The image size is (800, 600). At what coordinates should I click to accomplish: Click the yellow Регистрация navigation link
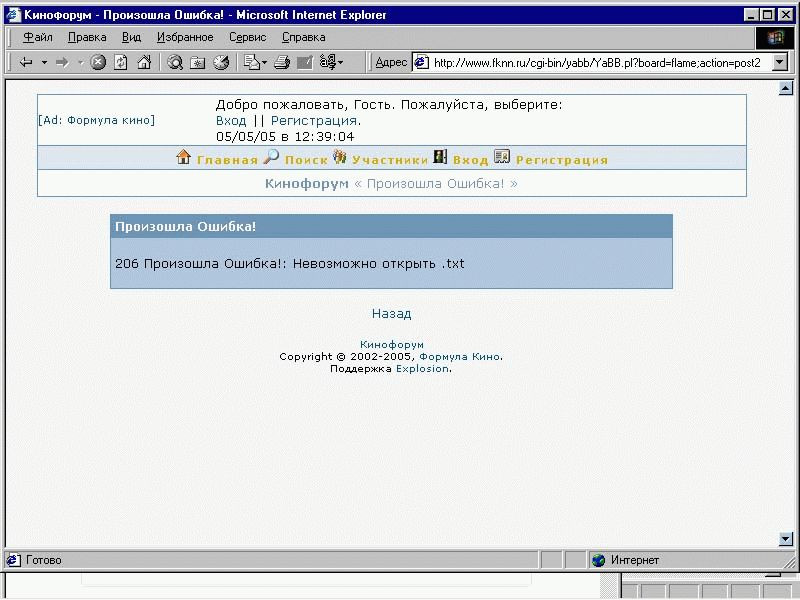click(562, 160)
